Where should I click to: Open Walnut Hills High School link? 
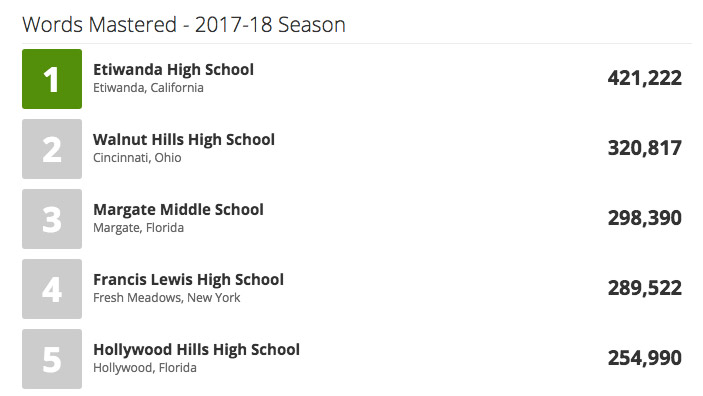point(184,140)
